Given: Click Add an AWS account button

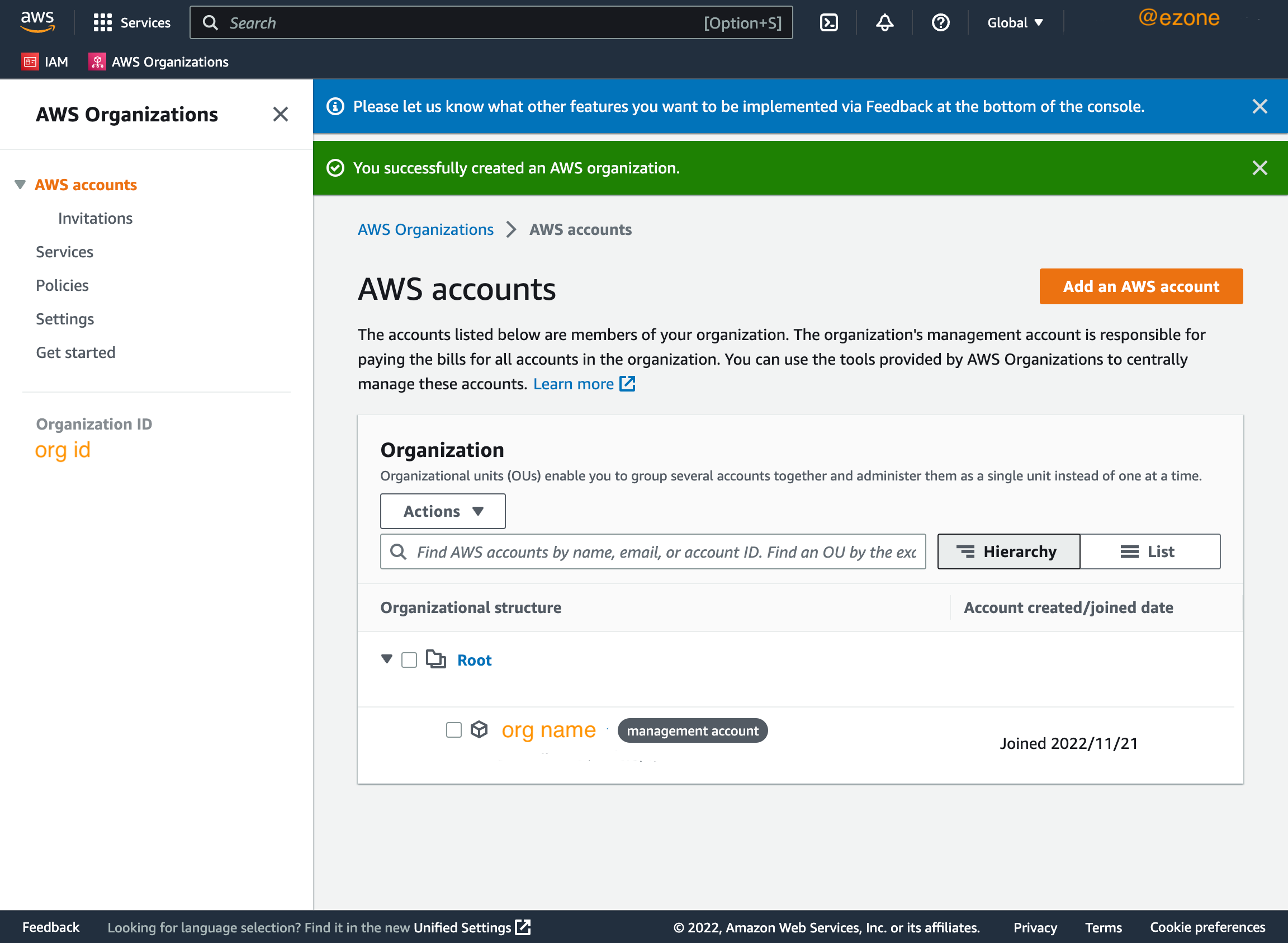Looking at the screenshot, I should coord(1141,286).
